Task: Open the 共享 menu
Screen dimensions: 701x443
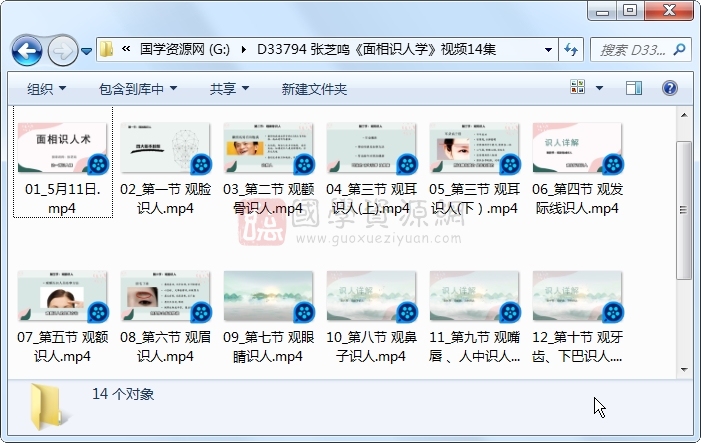Action: (x=229, y=89)
